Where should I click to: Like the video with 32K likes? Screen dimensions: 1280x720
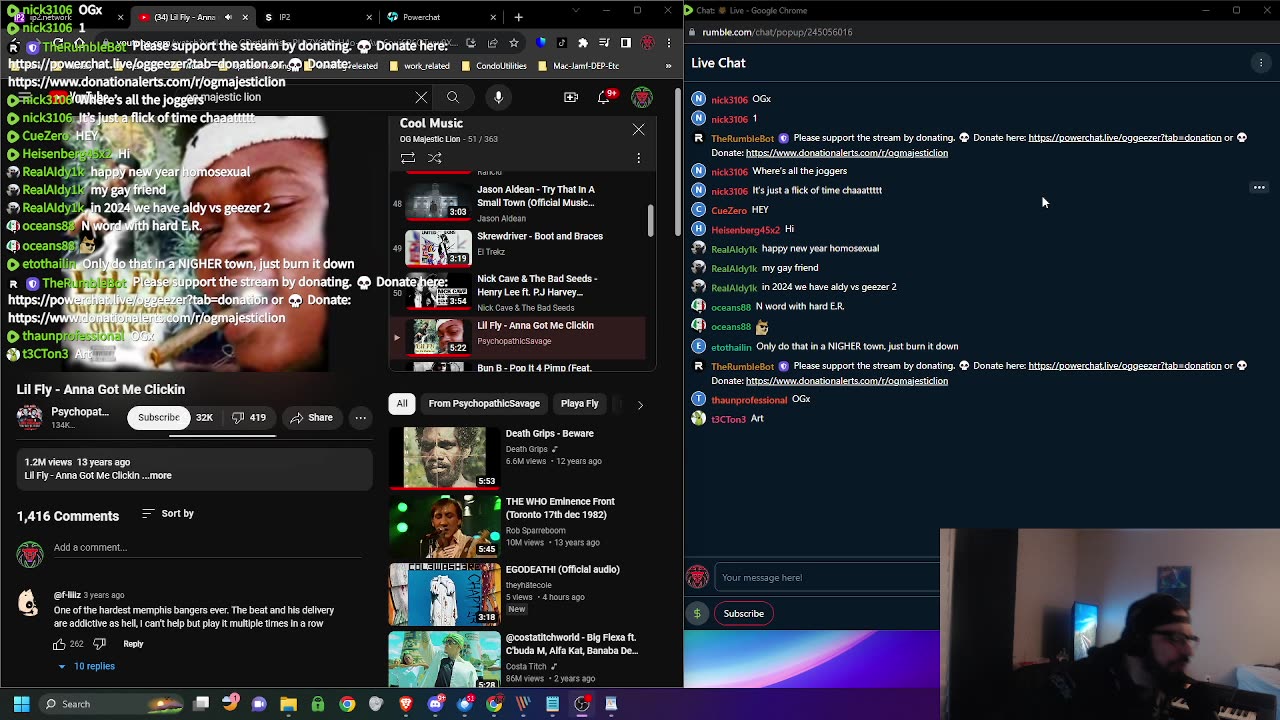pyautogui.click(x=204, y=417)
